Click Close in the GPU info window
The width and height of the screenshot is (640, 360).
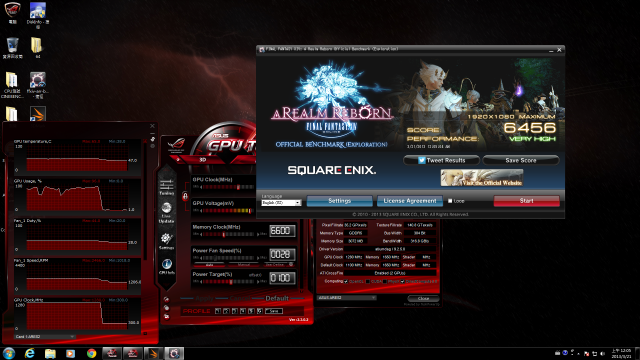point(423,298)
